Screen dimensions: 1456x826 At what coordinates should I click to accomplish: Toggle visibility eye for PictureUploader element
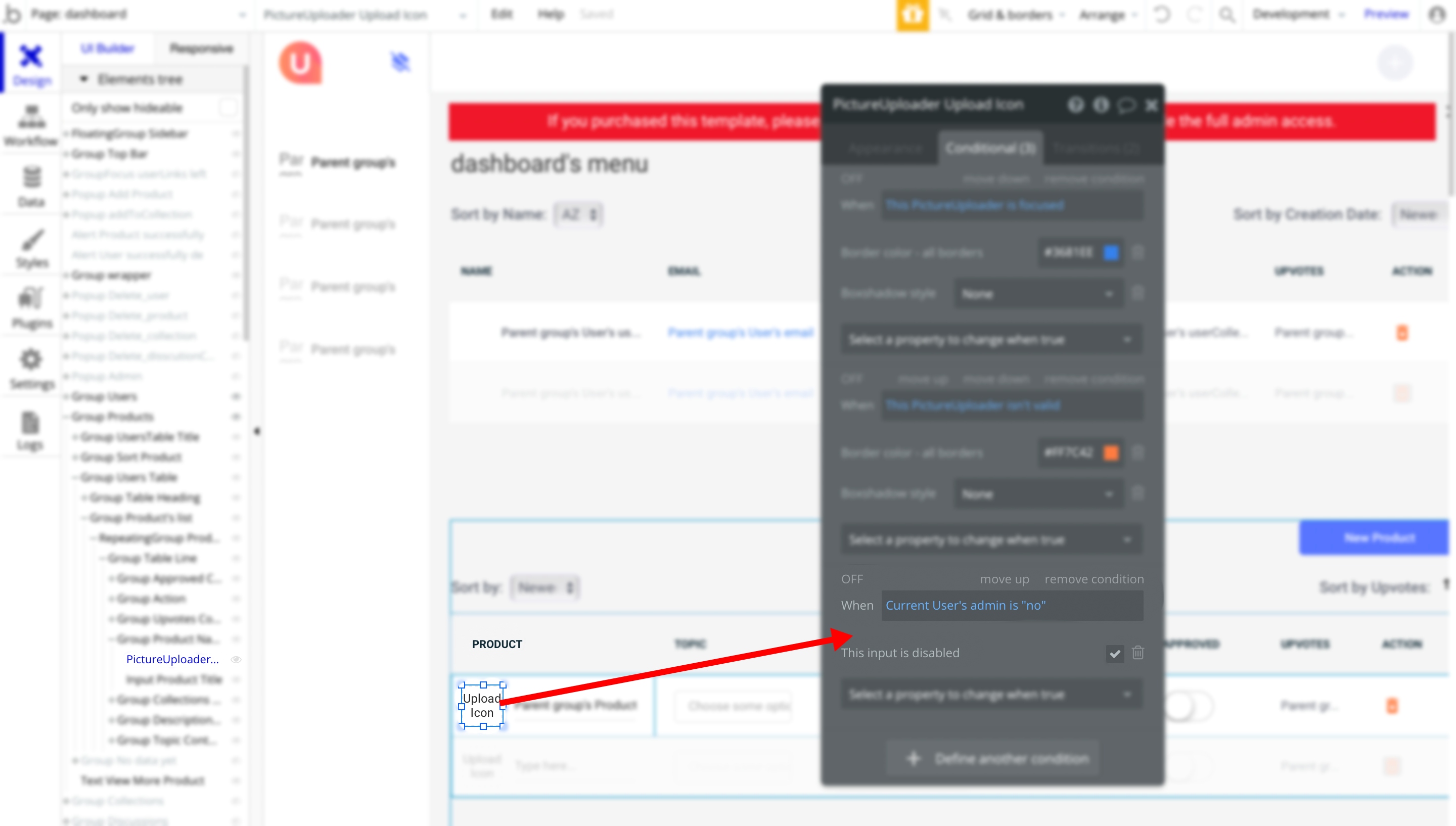tap(236, 659)
